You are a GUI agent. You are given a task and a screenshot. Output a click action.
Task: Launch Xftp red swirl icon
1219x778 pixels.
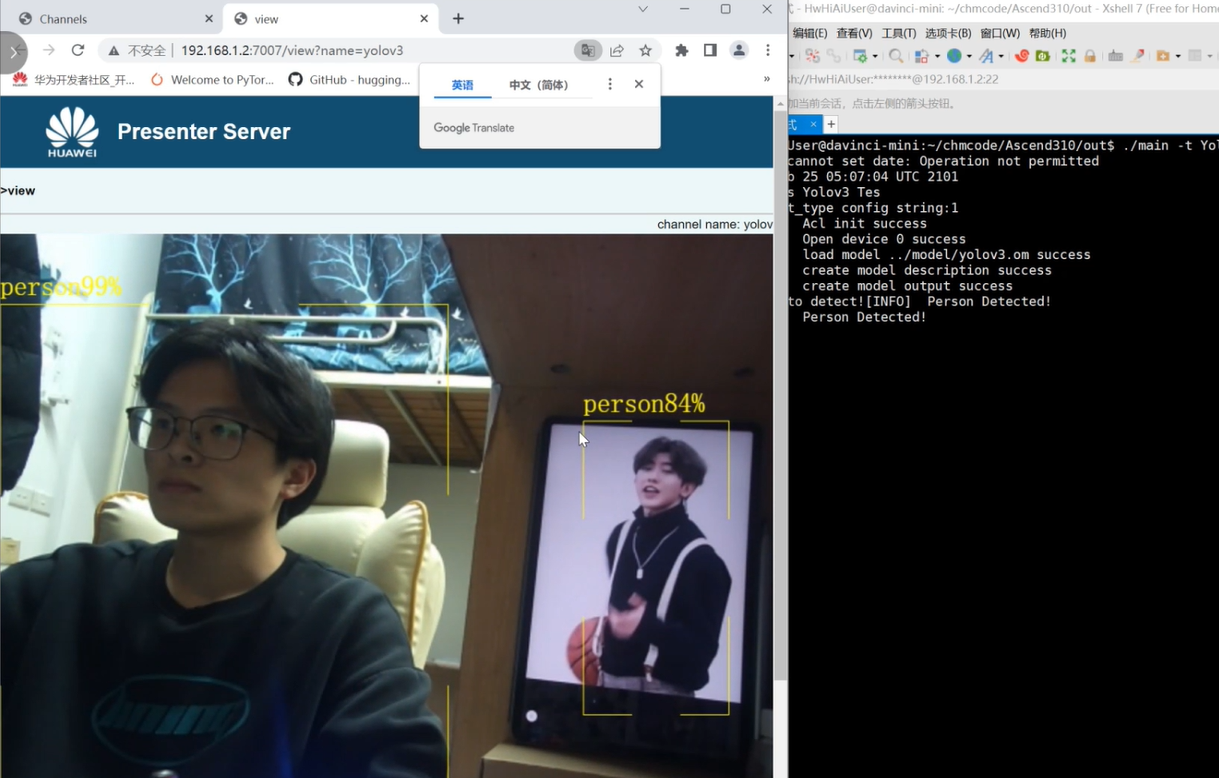point(1021,56)
